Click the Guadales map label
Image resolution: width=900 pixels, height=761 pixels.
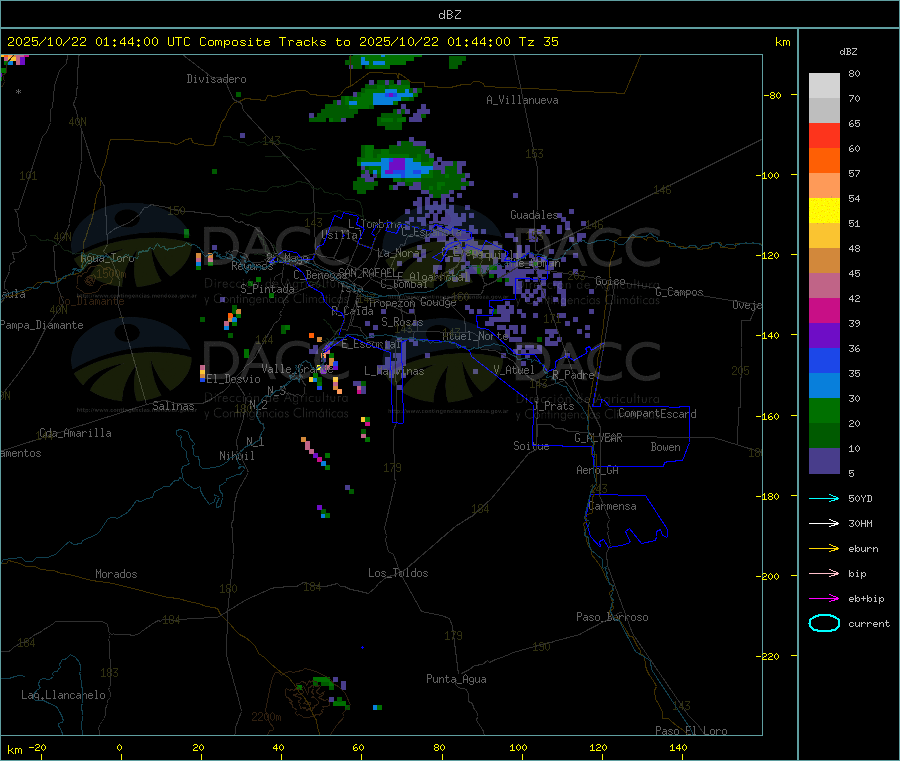tap(534, 215)
